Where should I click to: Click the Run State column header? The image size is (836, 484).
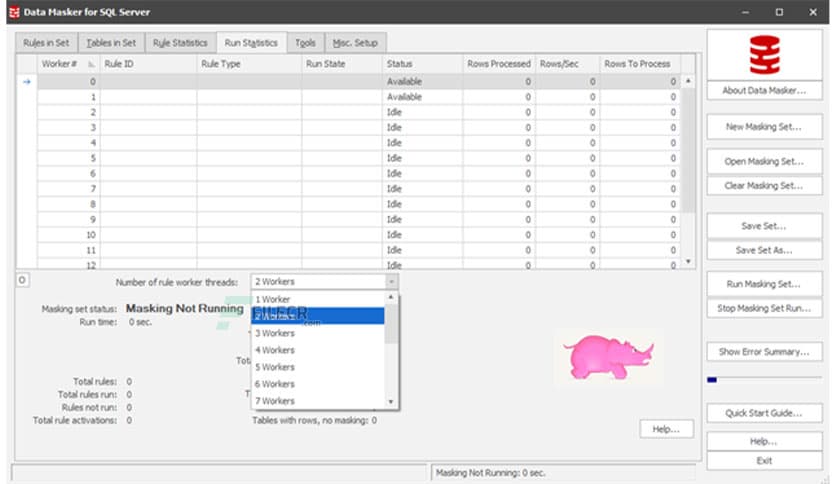pyautogui.click(x=342, y=64)
